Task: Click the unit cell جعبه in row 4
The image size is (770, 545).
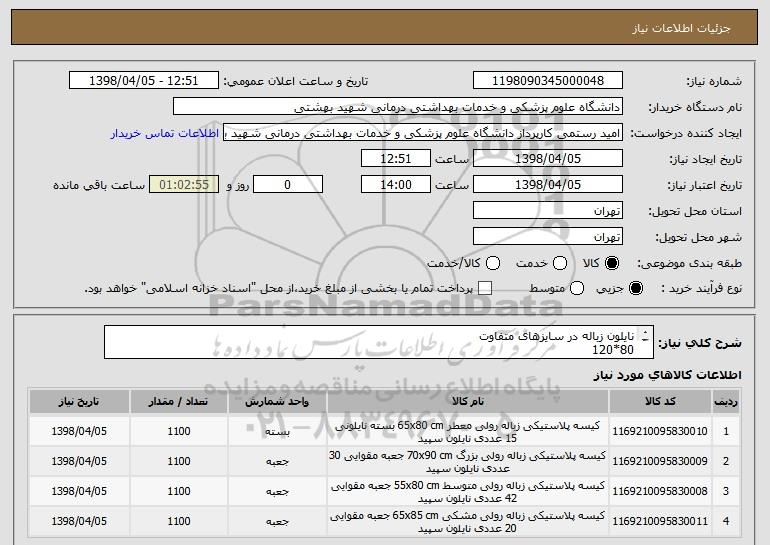Action: click(x=277, y=522)
